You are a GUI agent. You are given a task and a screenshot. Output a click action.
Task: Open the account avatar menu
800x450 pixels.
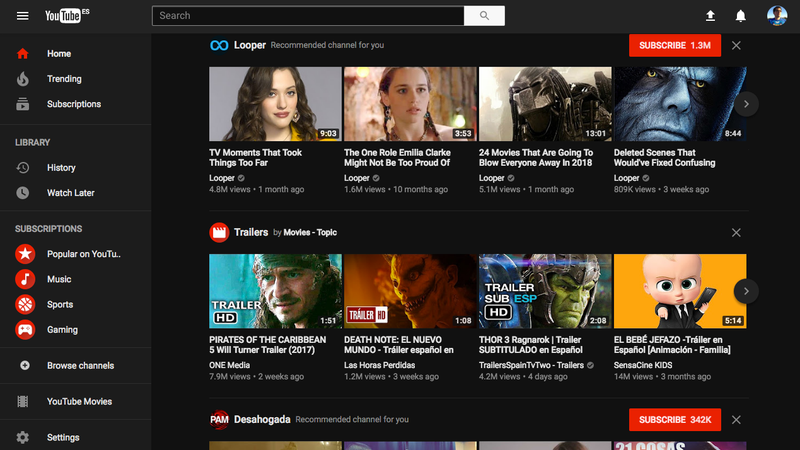pyautogui.click(x=777, y=16)
